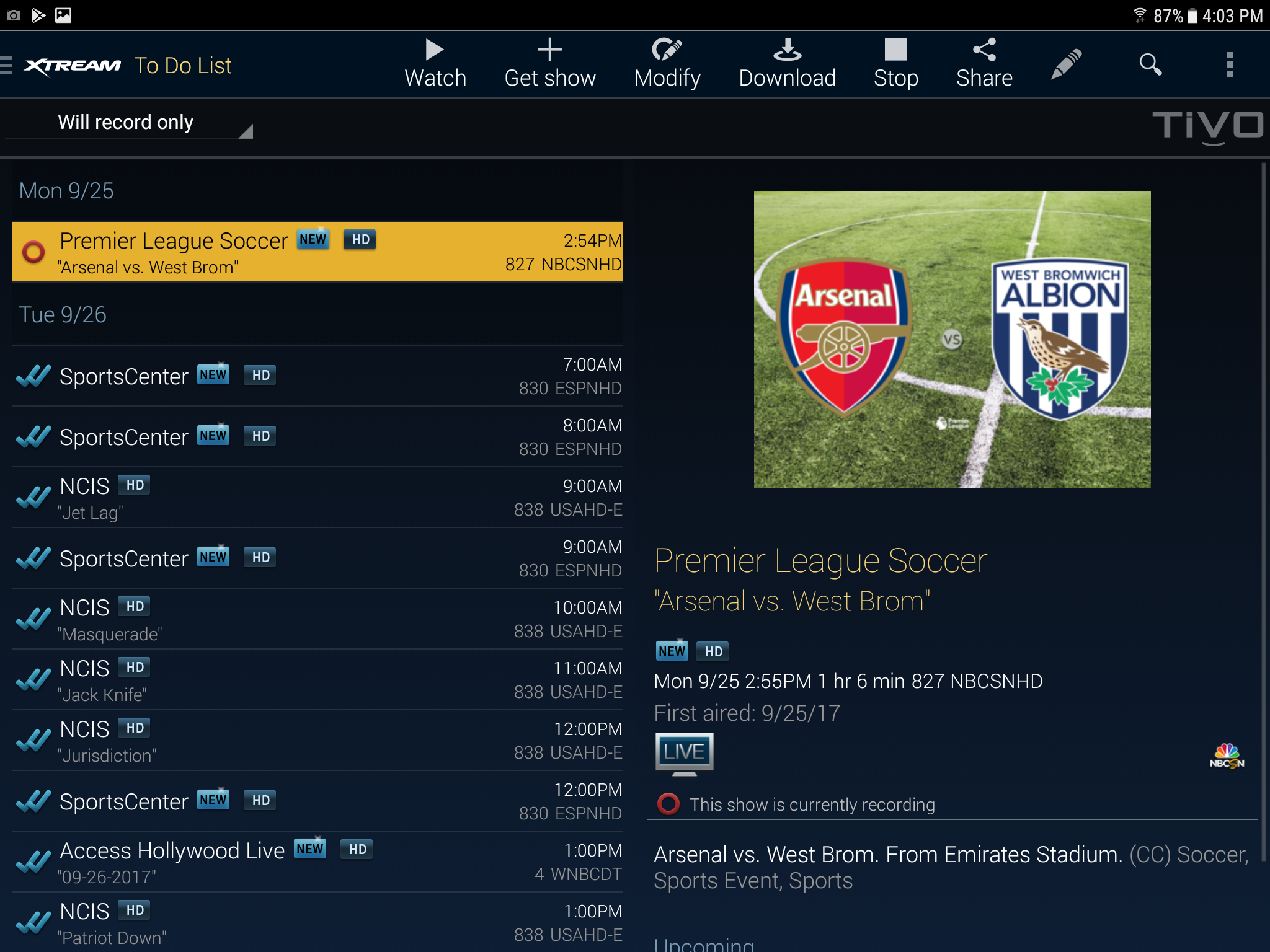This screenshot has width=1270, height=952.
Task: Stop the current recording
Action: pos(895,63)
